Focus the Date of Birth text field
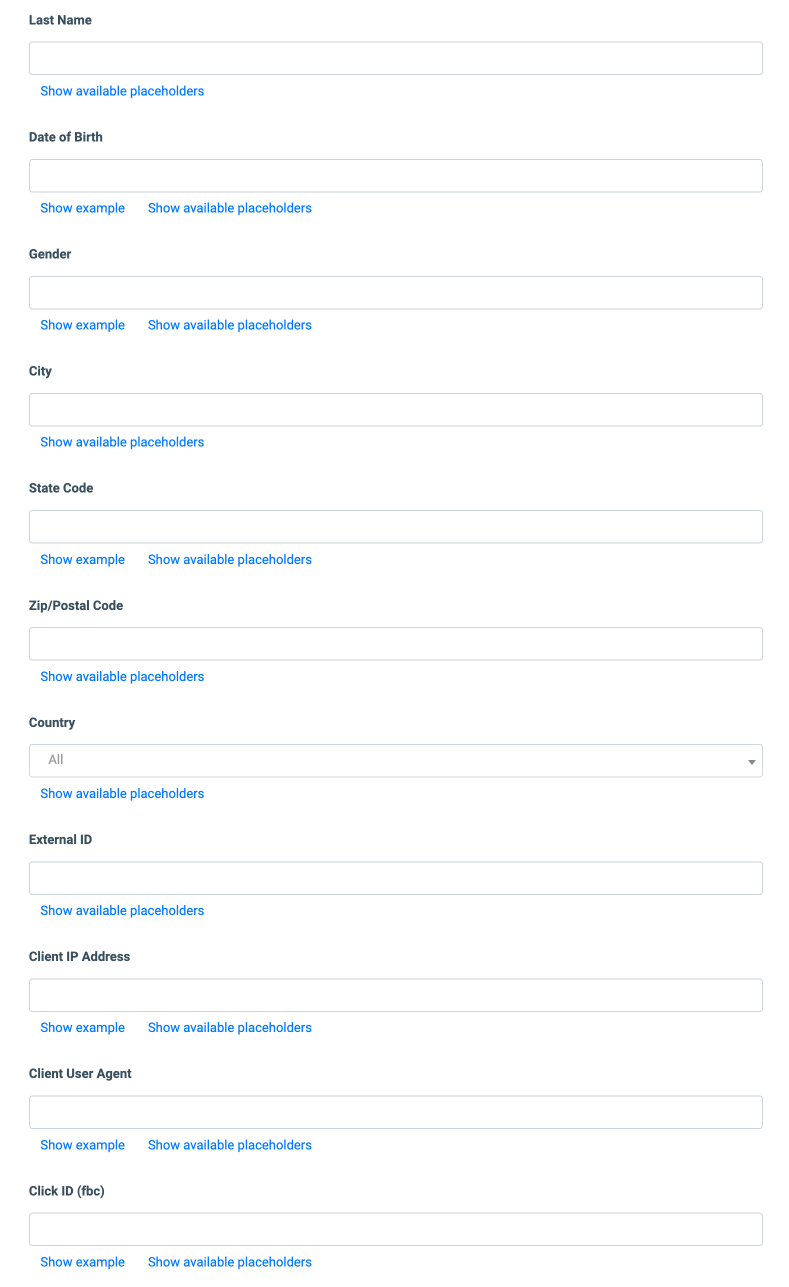Viewport: 789px width, 1287px height. point(396,175)
